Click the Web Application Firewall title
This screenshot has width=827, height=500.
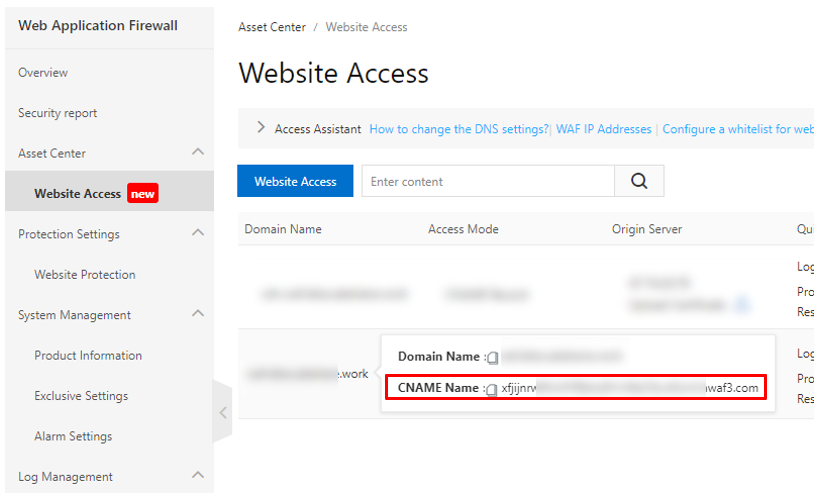pos(98,25)
